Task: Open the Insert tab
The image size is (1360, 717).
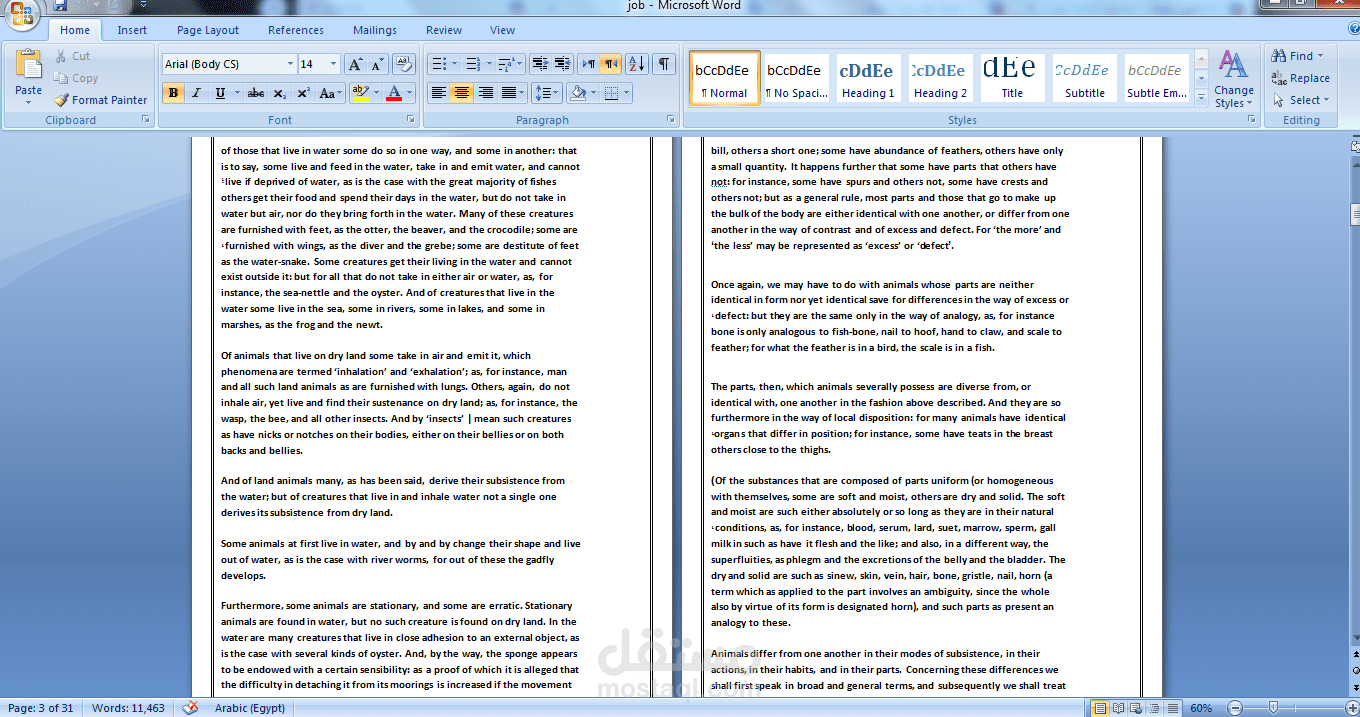Action: tap(132, 30)
